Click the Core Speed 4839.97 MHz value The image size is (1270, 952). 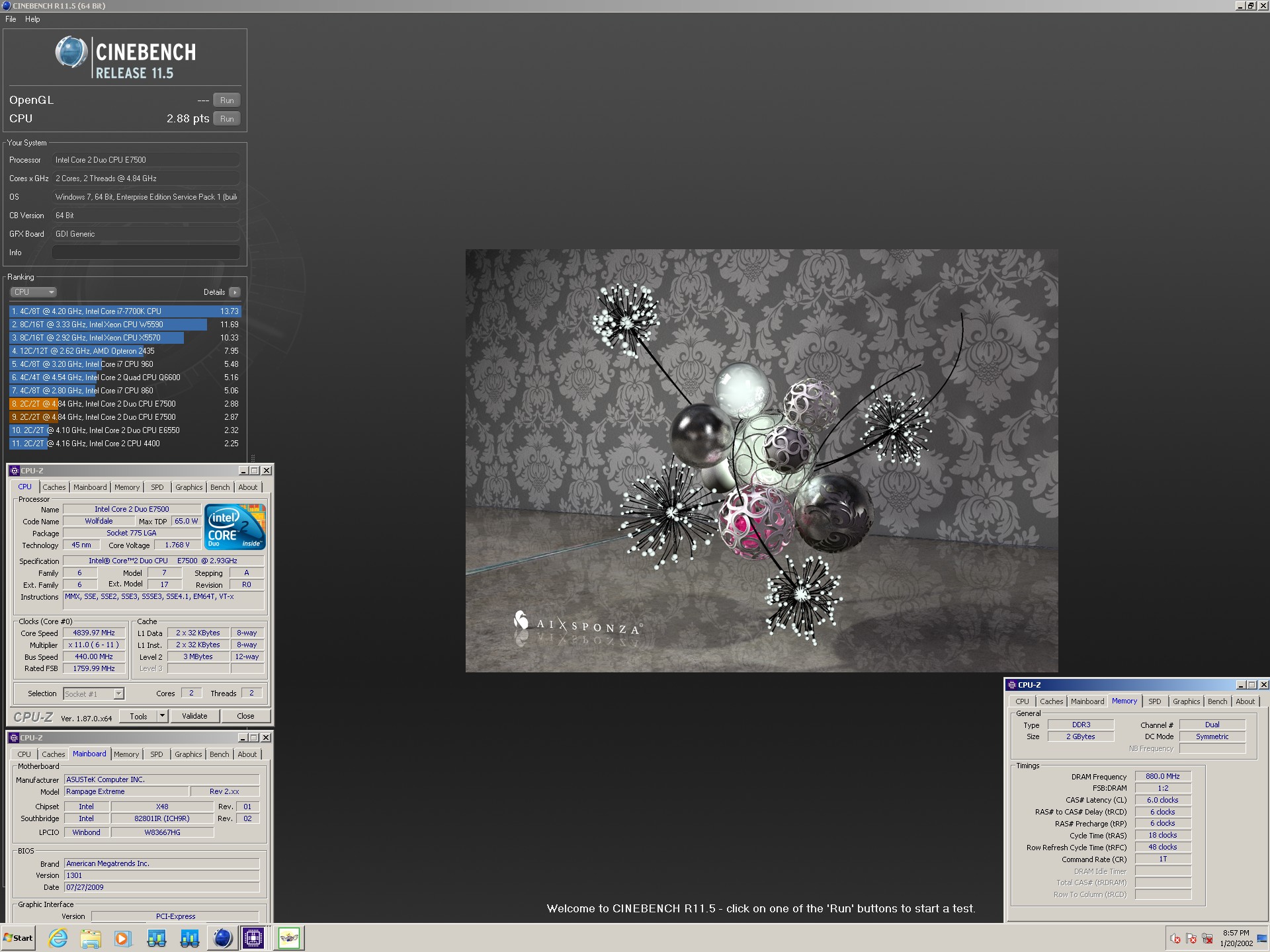tap(94, 633)
